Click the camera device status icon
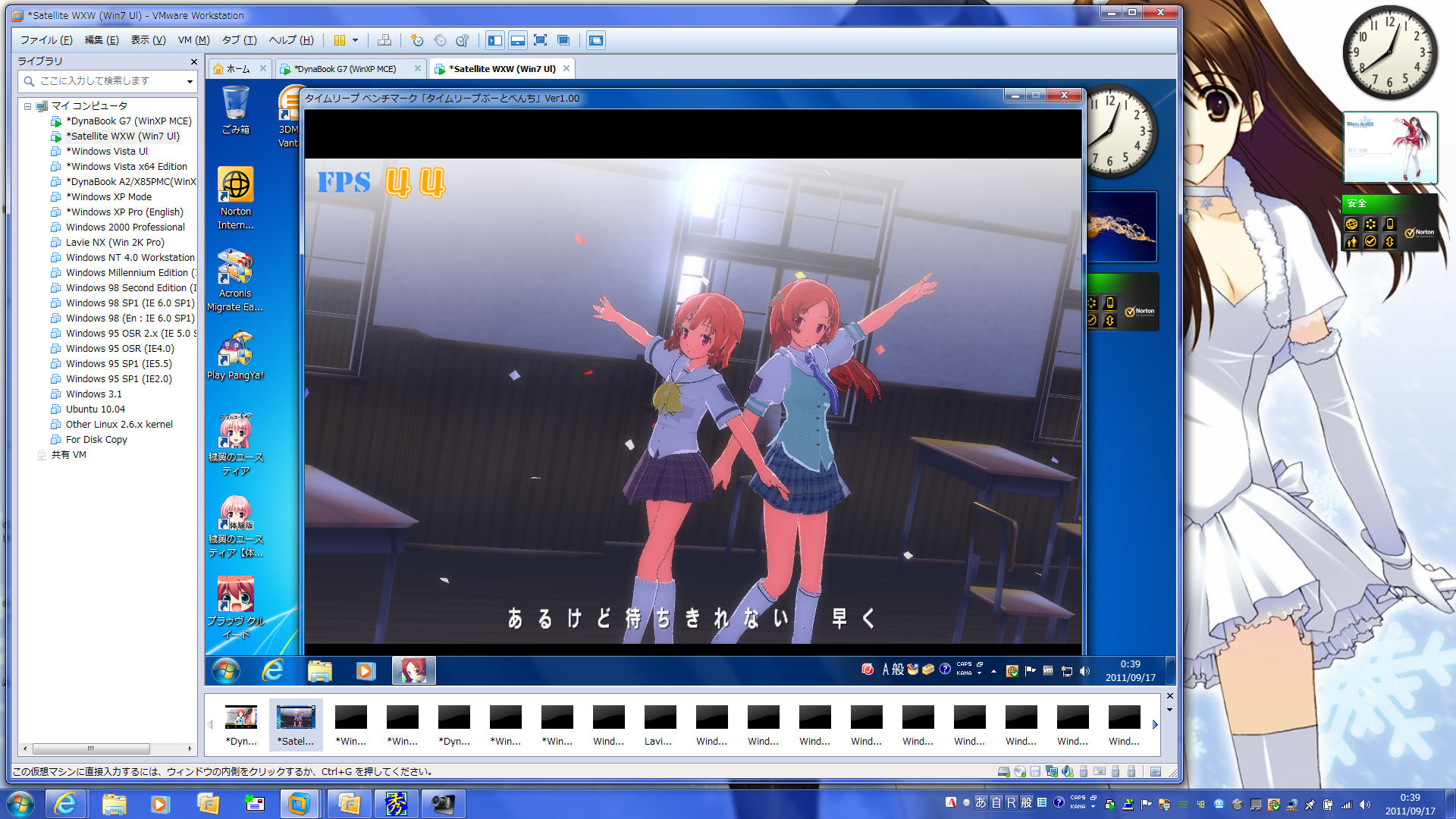Image resolution: width=1456 pixels, height=819 pixels. (x=1100, y=771)
